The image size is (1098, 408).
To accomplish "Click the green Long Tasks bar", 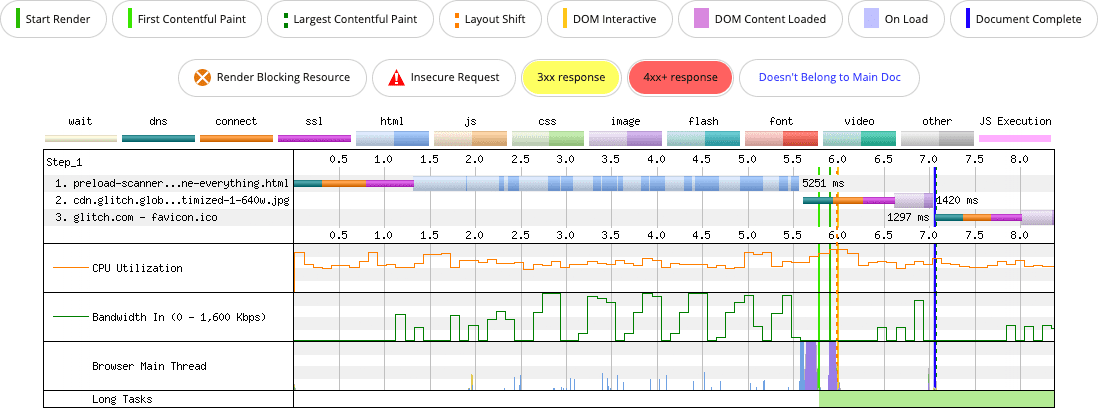I will 936,399.
